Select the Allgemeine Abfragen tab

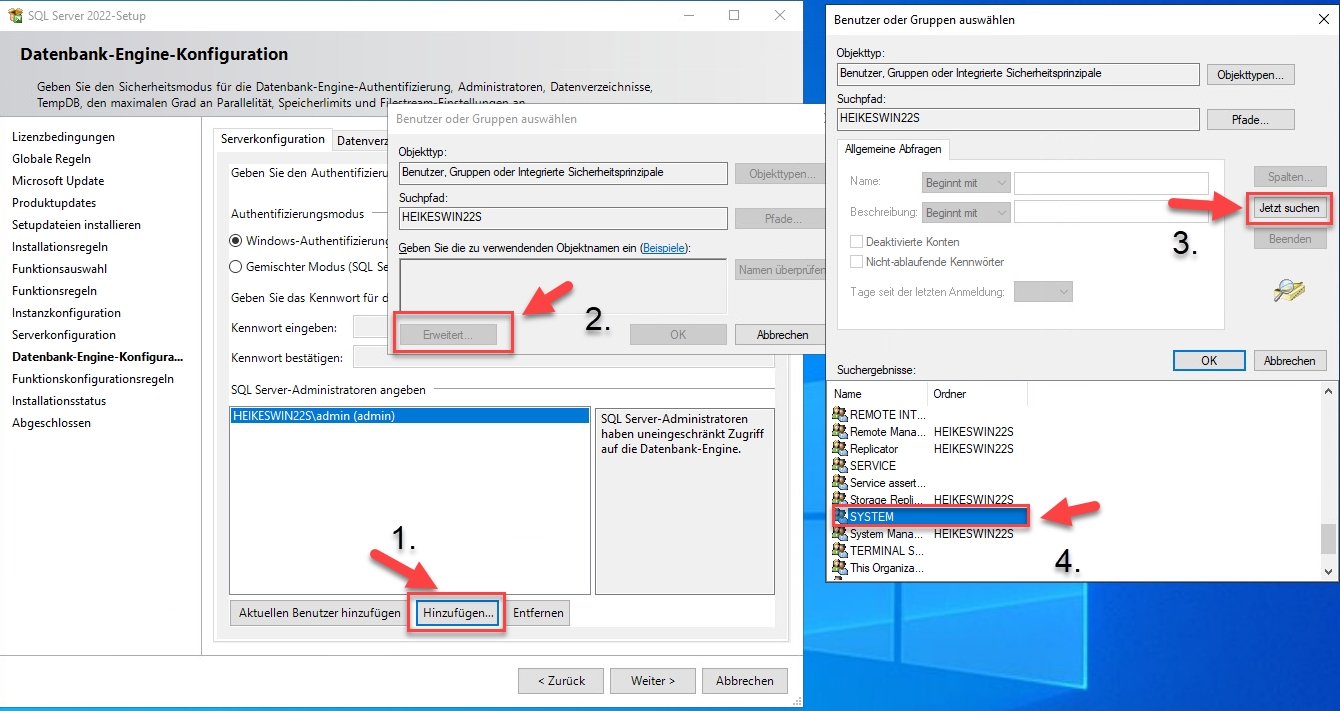click(892, 149)
